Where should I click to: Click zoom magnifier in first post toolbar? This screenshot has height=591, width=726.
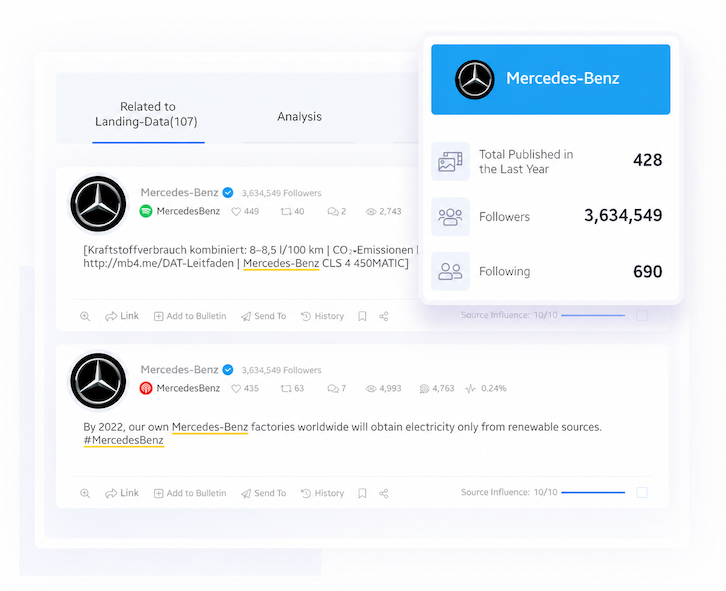coord(85,316)
